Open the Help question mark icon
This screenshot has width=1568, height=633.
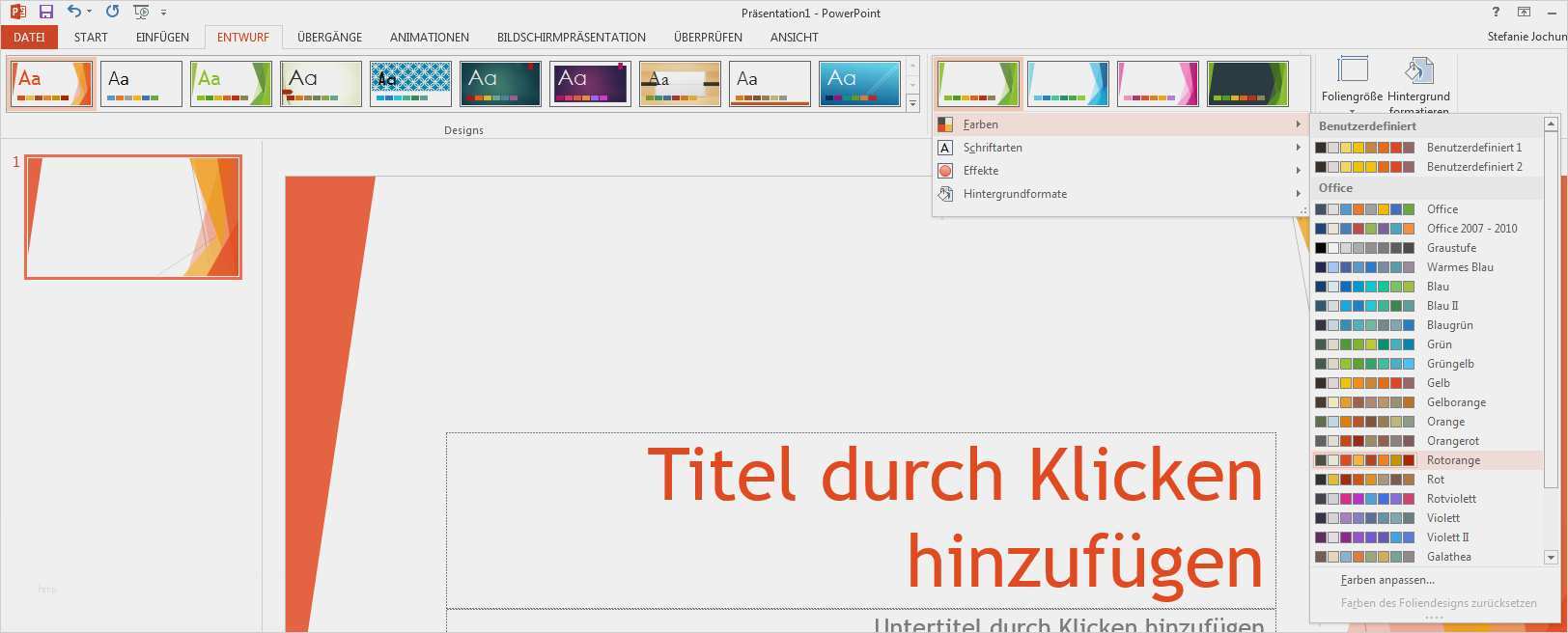(x=1496, y=13)
